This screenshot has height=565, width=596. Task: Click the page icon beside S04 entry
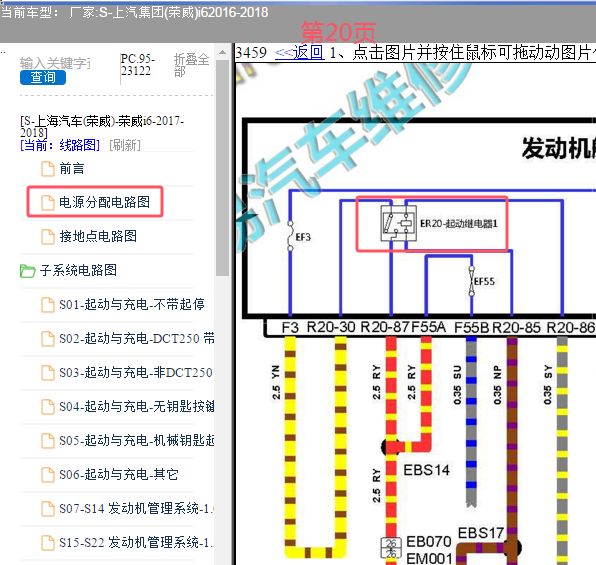coord(48,407)
